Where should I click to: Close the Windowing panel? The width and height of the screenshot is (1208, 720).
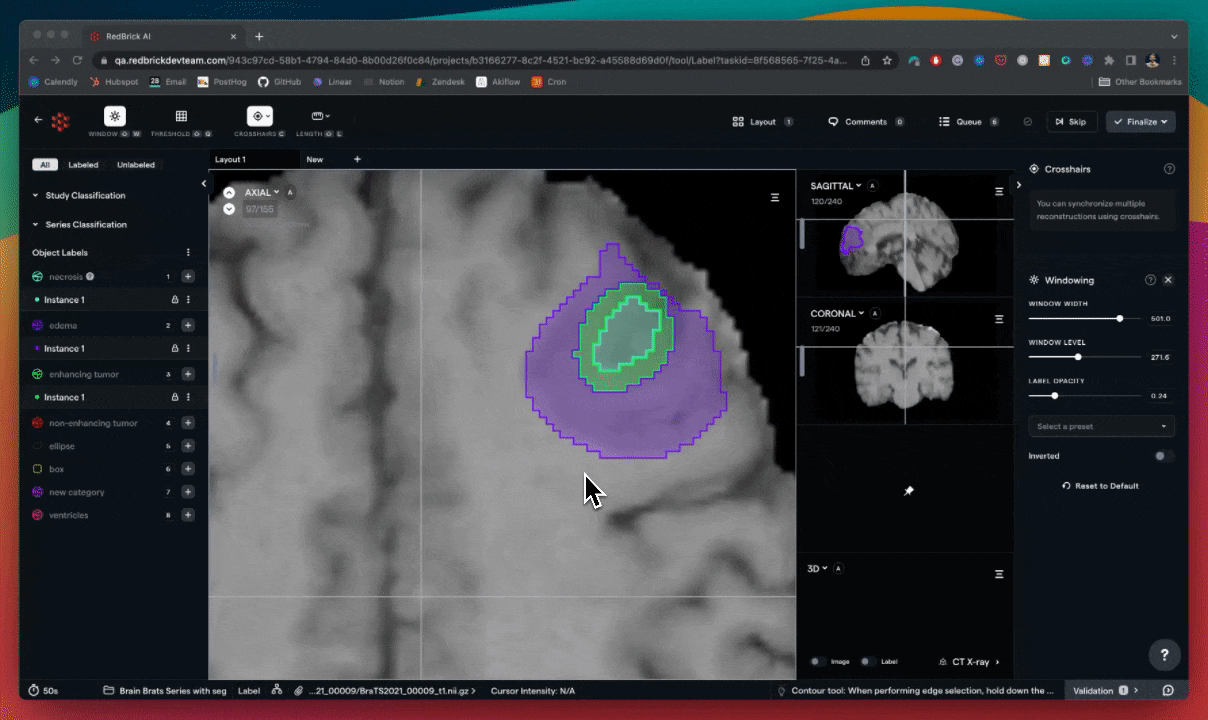pos(1168,280)
